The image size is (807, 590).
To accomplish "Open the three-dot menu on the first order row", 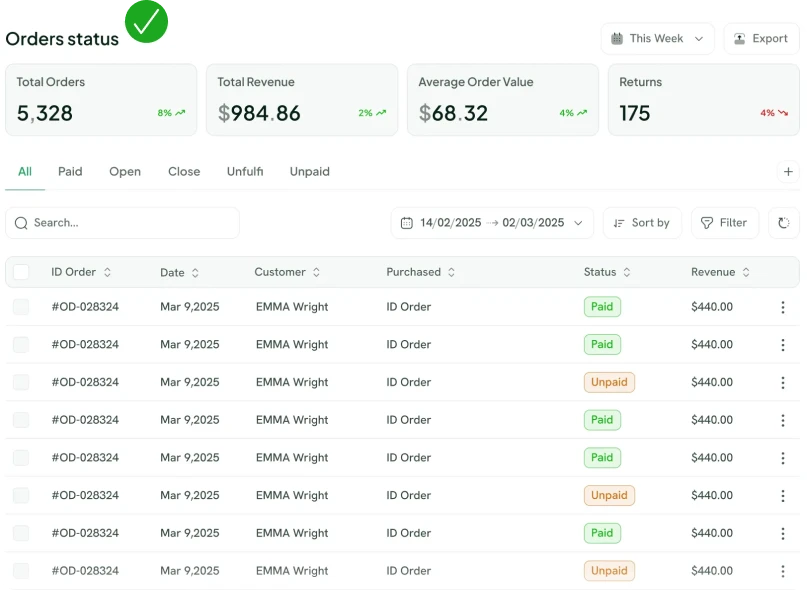I will (x=783, y=306).
